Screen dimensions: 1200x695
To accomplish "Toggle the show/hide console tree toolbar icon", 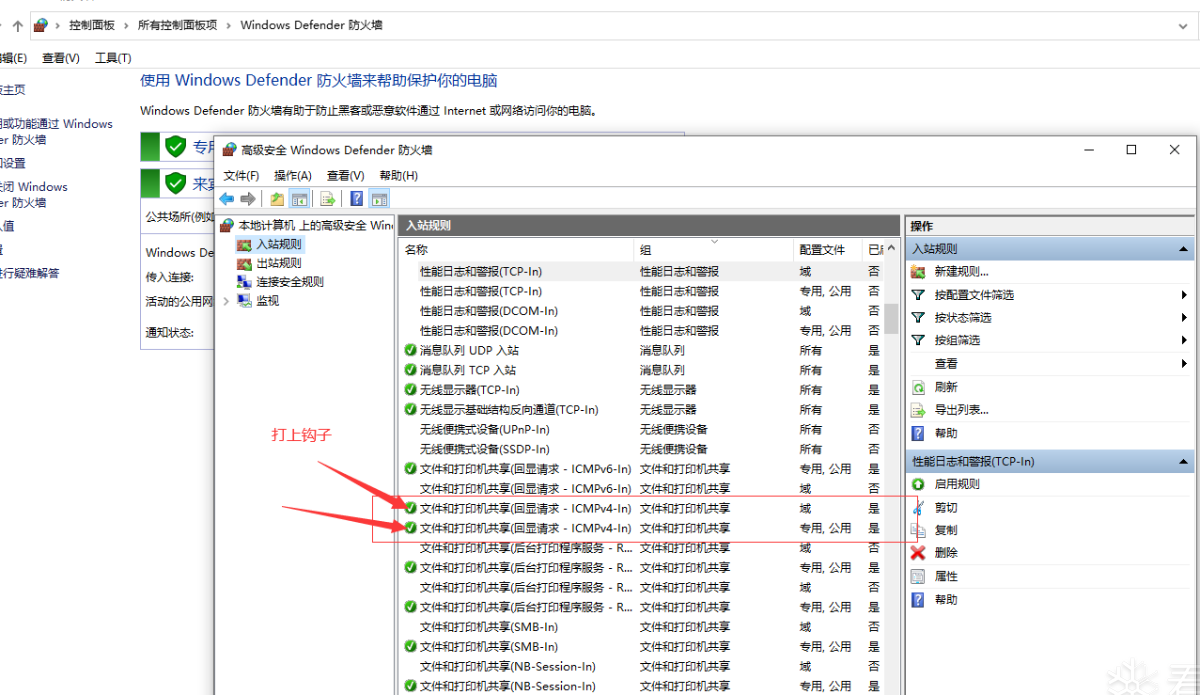I will (298, 198).
